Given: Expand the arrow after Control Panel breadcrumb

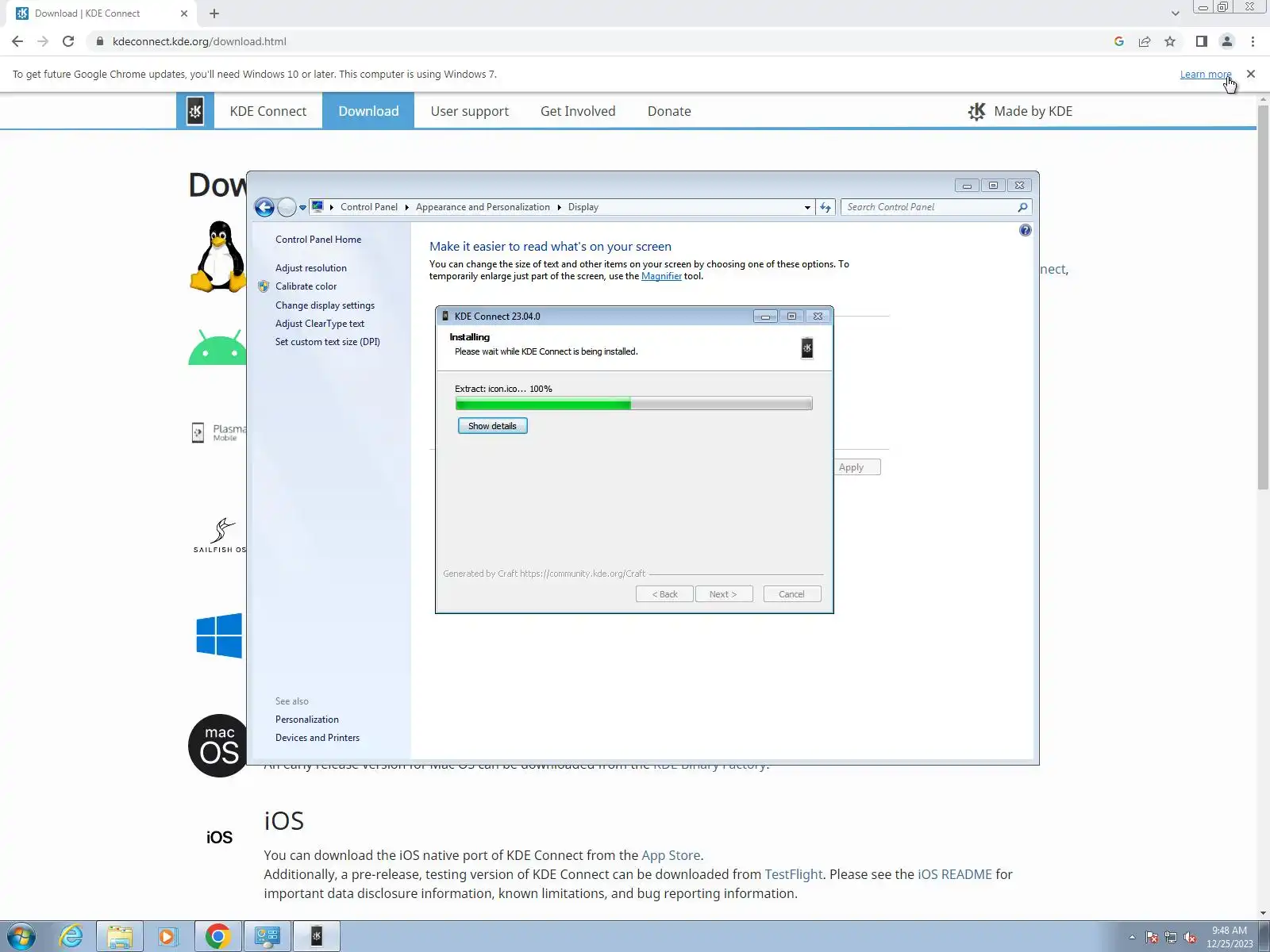Looking at the screenshot, I should (406, 207).
